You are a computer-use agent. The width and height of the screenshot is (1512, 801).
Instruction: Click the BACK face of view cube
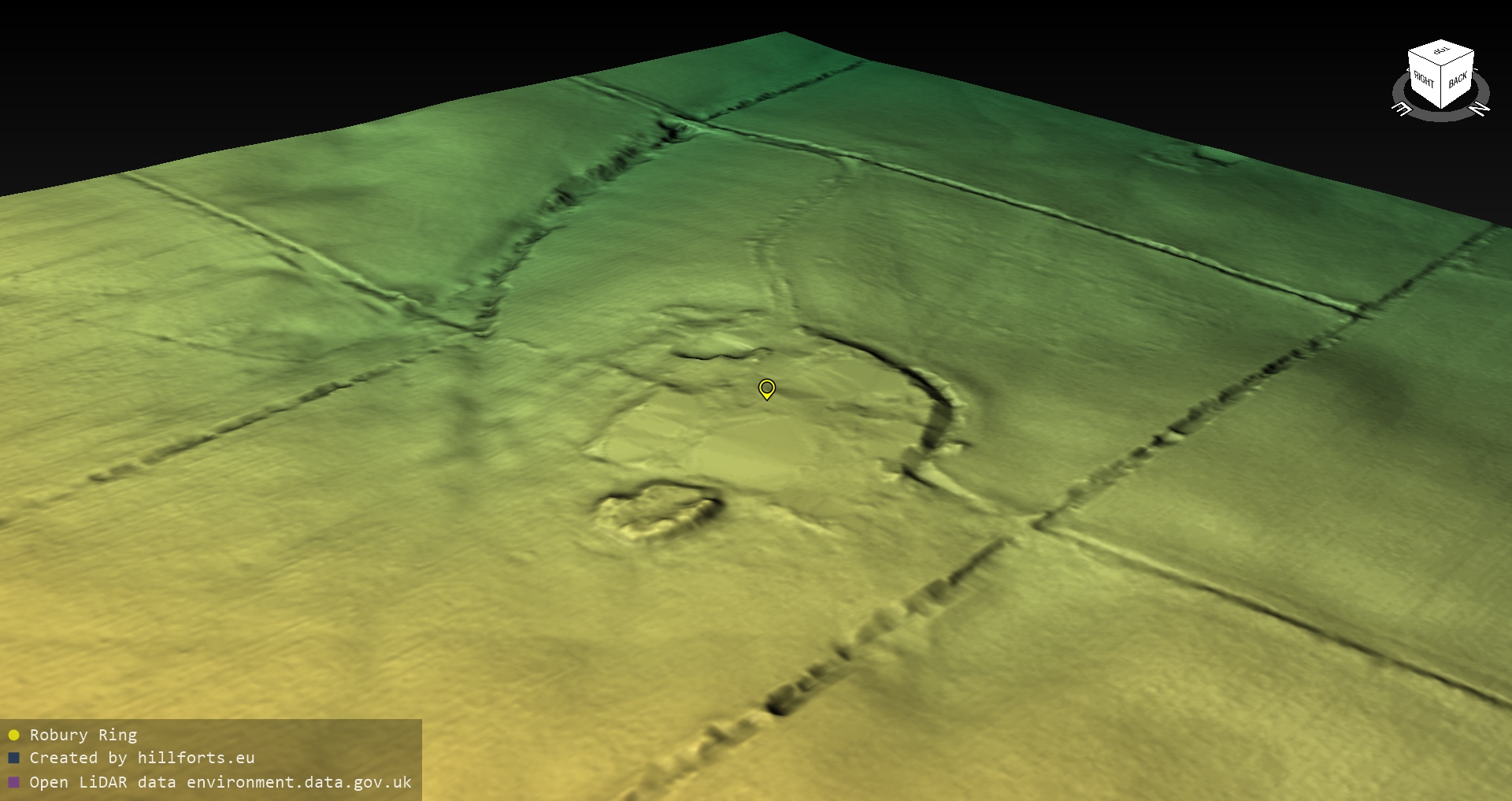coord(1458,79)
